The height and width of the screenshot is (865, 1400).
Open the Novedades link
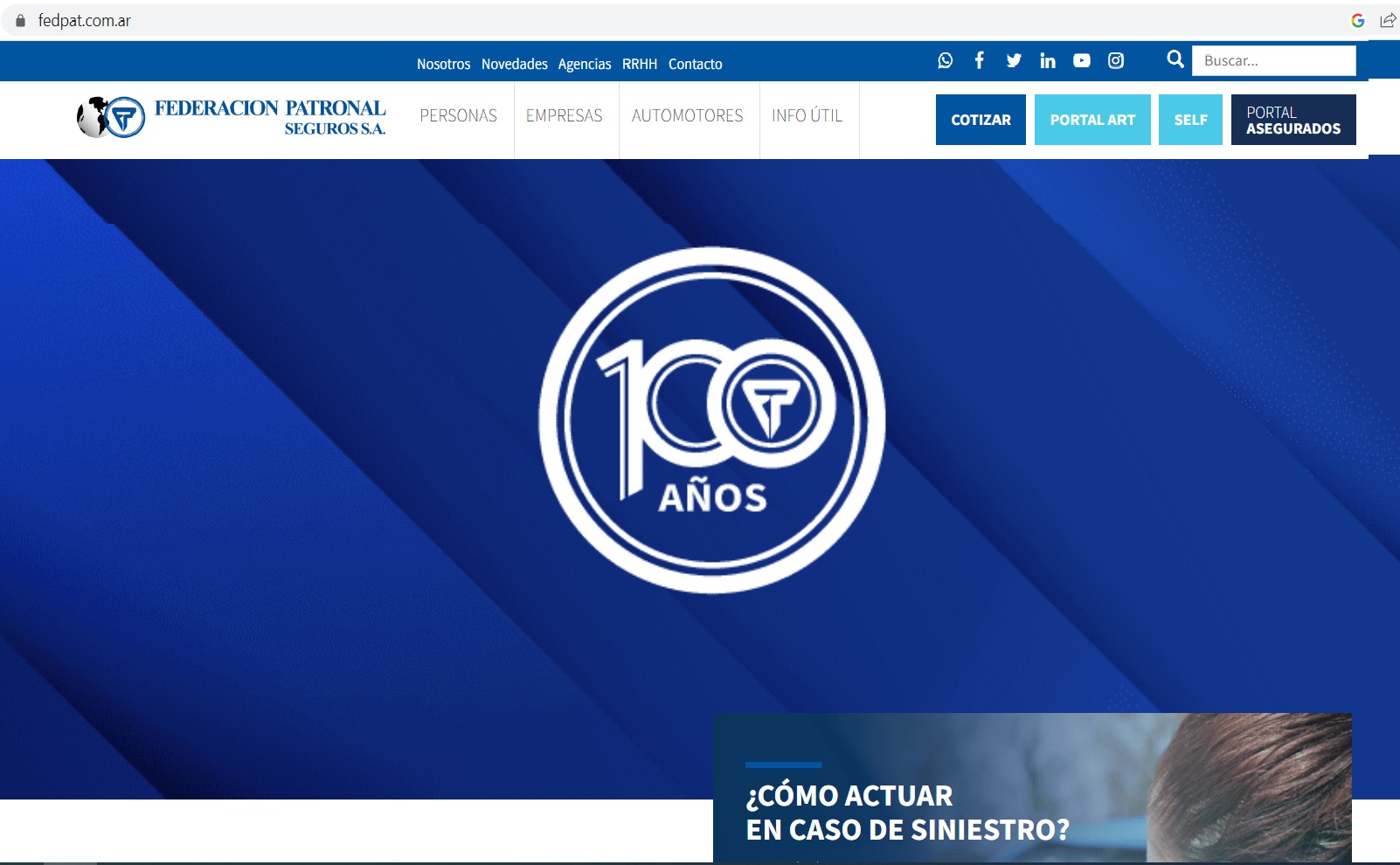[515, 64]
